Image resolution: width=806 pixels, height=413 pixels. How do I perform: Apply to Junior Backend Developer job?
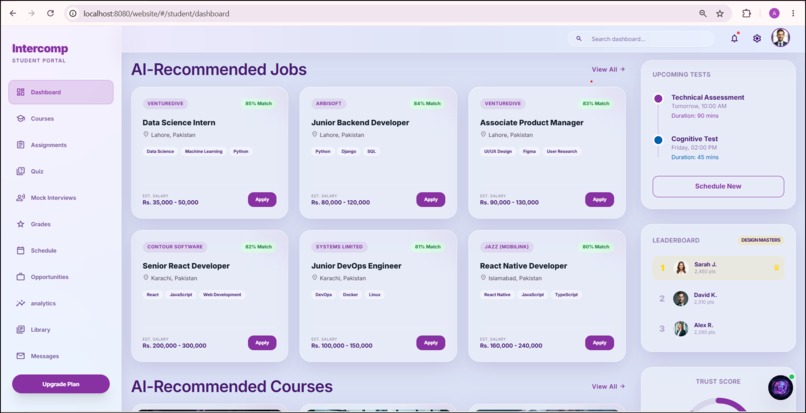[431, 200]
